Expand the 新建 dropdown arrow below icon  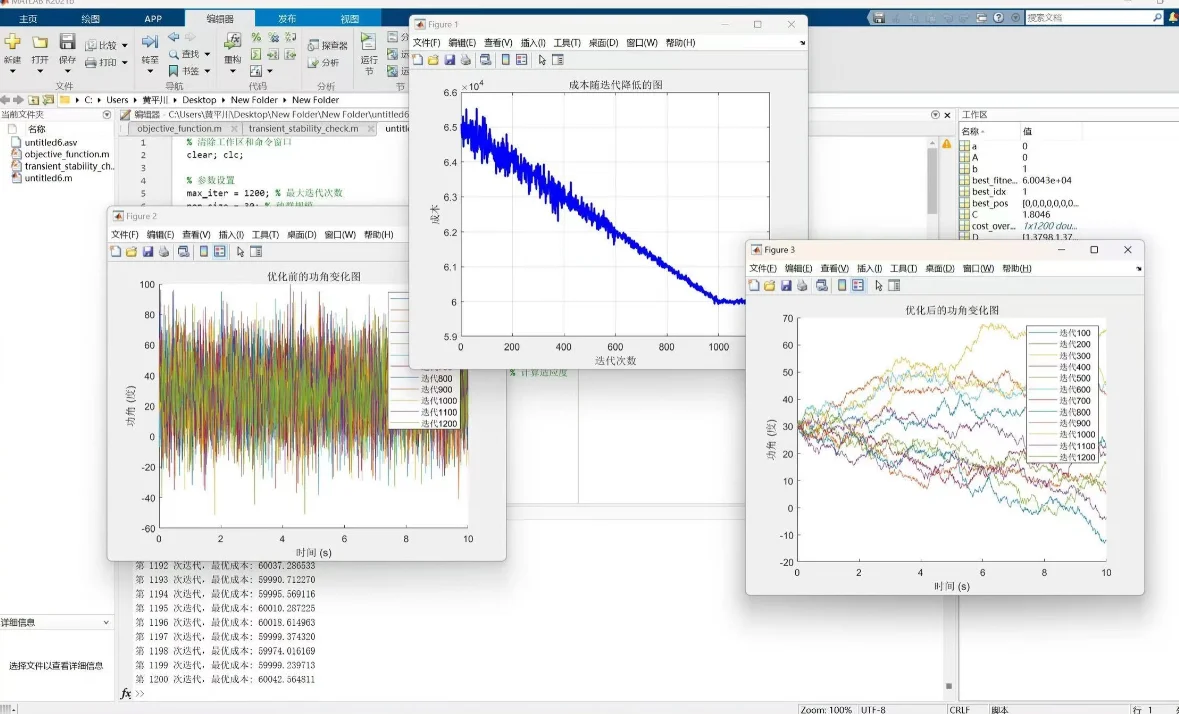coord(13,71)
